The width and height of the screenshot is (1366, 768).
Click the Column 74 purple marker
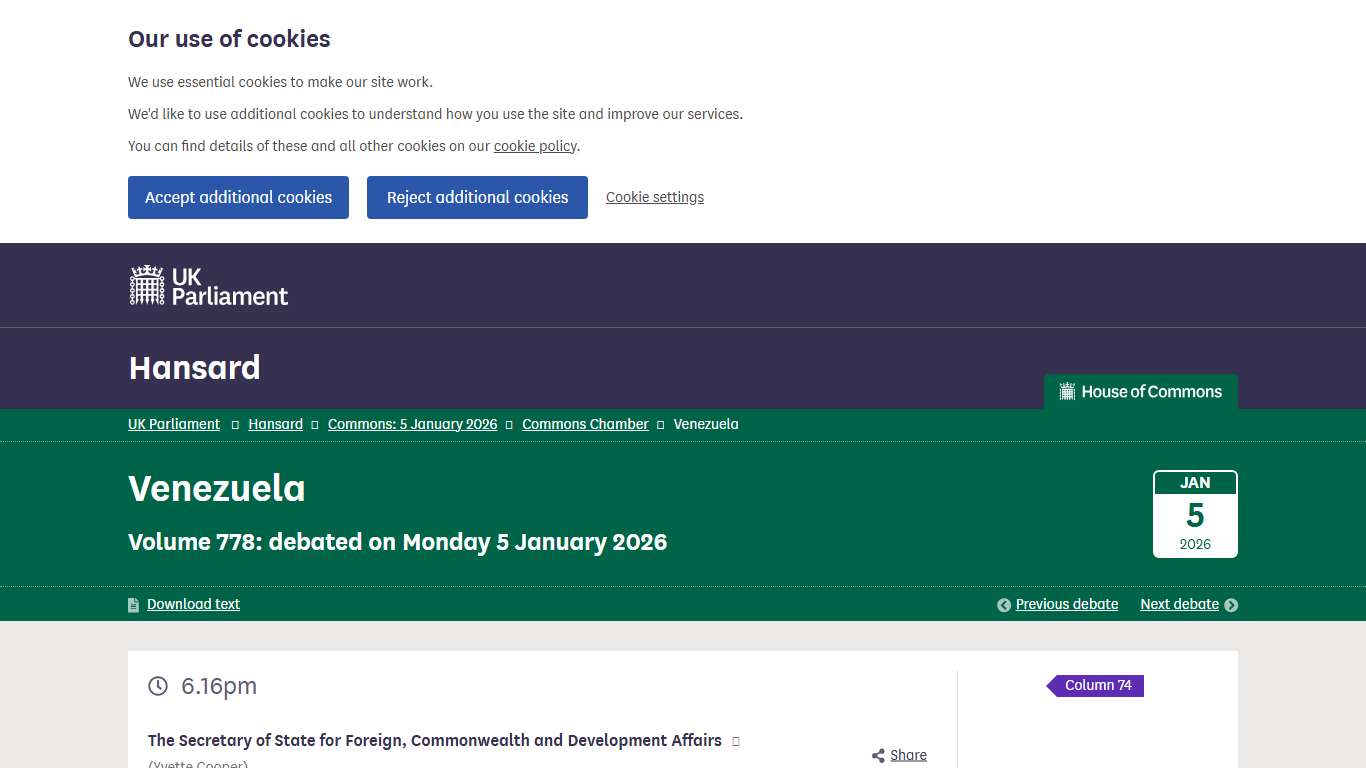coord(1097,685)
